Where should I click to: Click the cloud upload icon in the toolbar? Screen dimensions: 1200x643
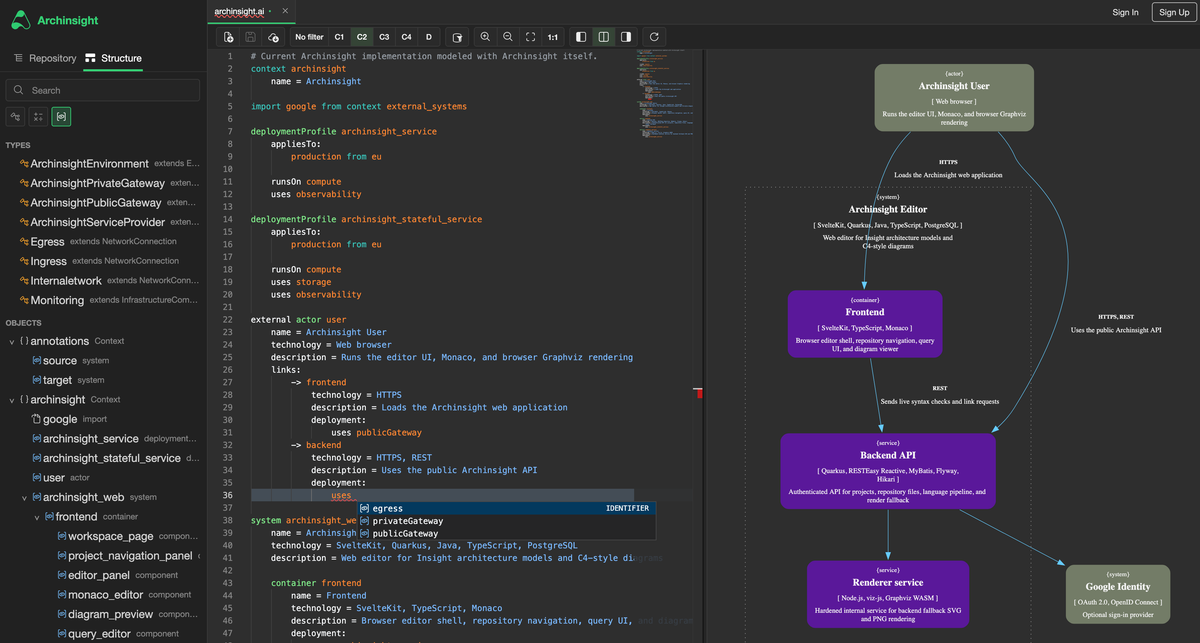point(273,37)
